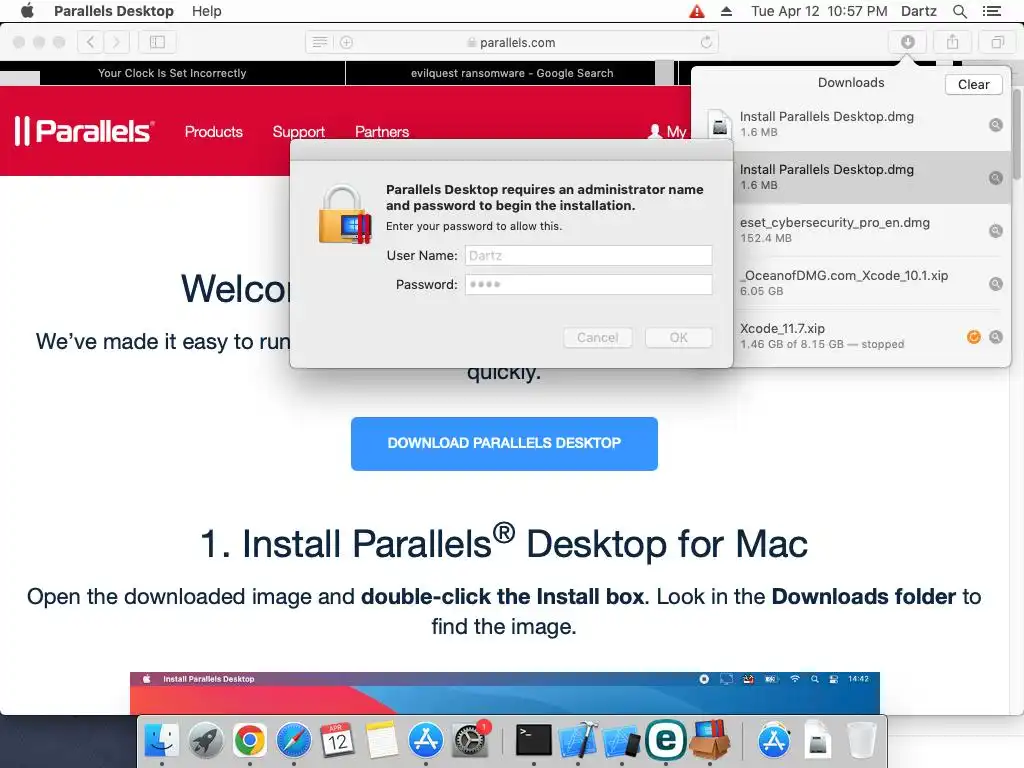Toggle the Safari Downloads button
This screenshot has width=1024, height=768.
click(x=908, y=42)
